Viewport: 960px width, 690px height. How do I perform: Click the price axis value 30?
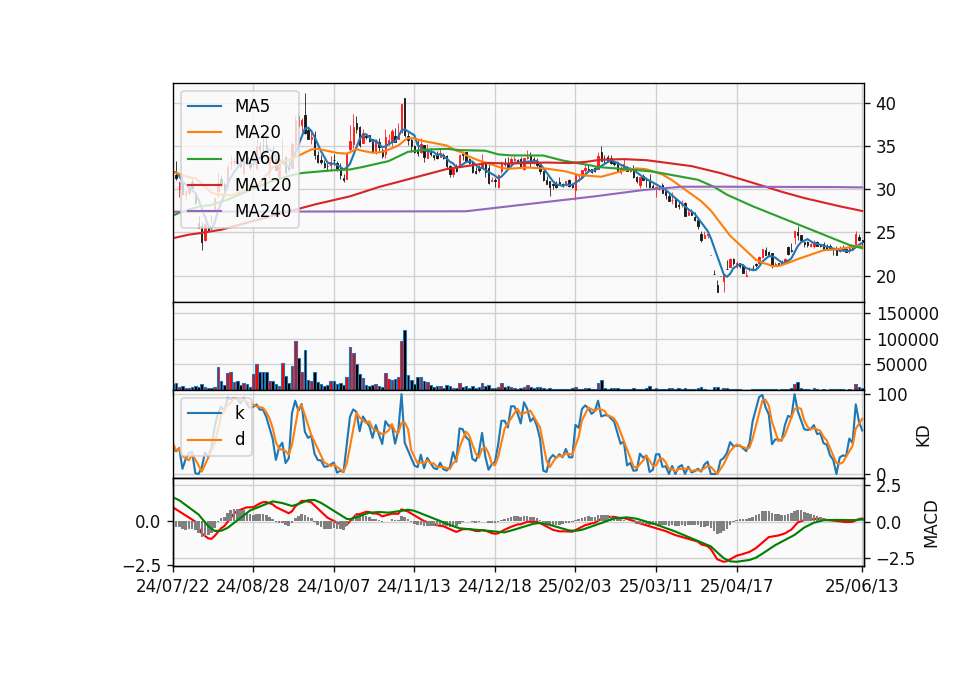tap(886, 190)
